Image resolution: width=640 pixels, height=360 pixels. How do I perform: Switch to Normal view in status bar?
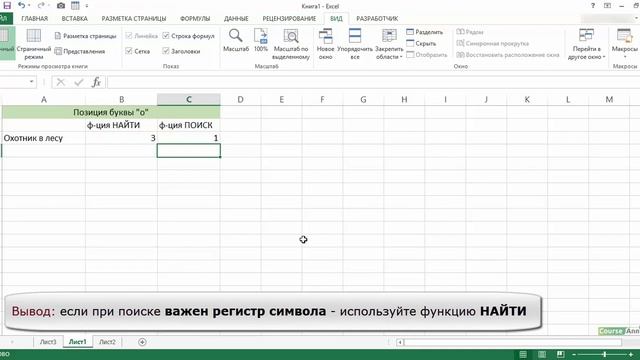[x=523, y=354]
